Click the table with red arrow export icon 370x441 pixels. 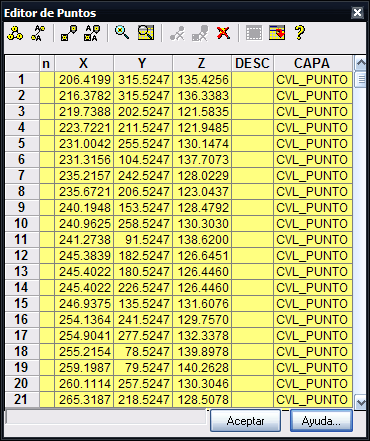[x=277, y=33]
